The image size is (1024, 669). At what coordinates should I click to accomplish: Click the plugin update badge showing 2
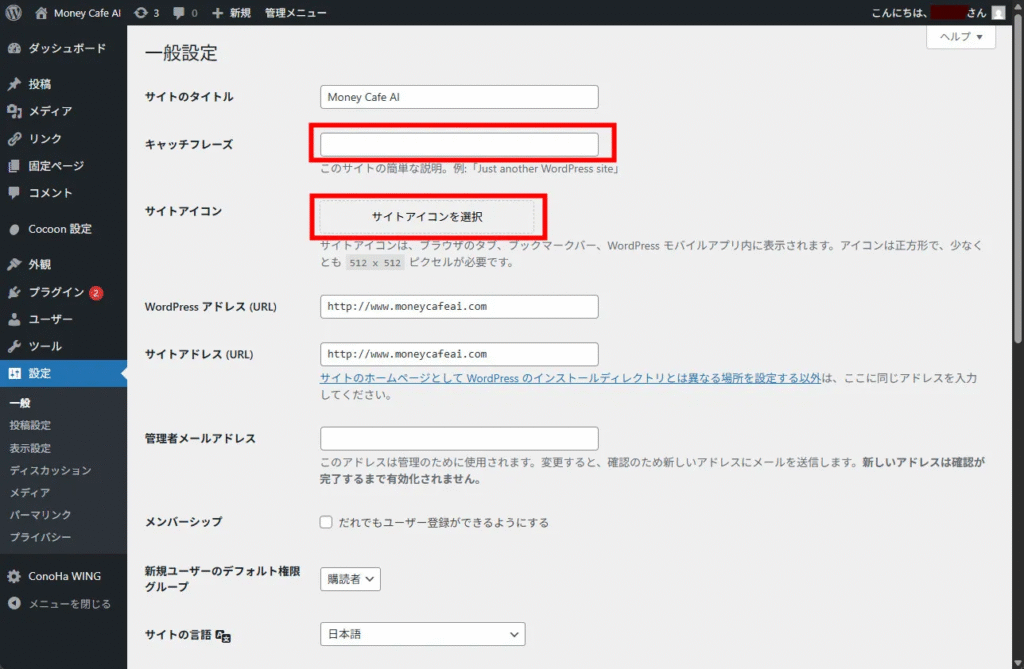pyautogui.click(x=96, y=293)
